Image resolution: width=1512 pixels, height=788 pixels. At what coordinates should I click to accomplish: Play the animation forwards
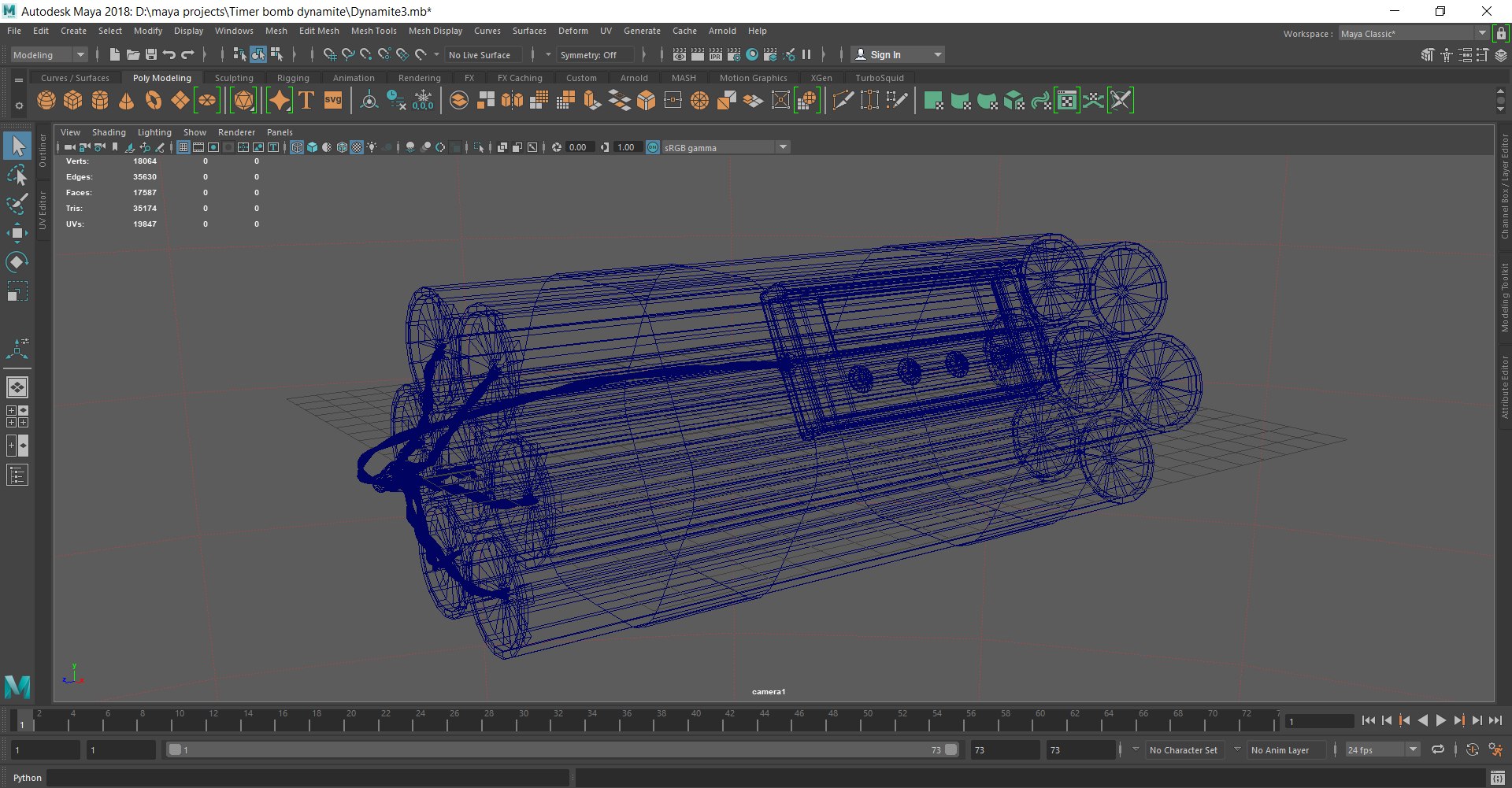(1441, 720)
